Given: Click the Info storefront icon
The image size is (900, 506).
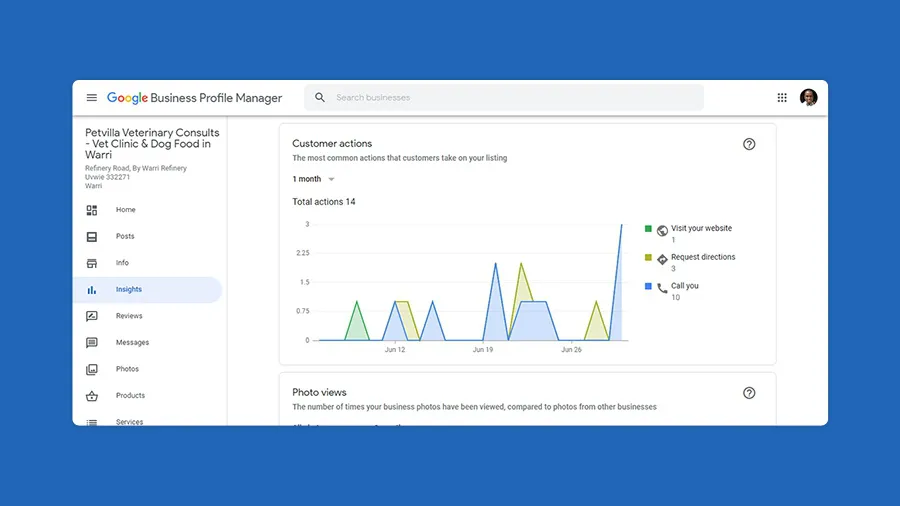Looking at the screenshot, I should [x=92, y=263].
